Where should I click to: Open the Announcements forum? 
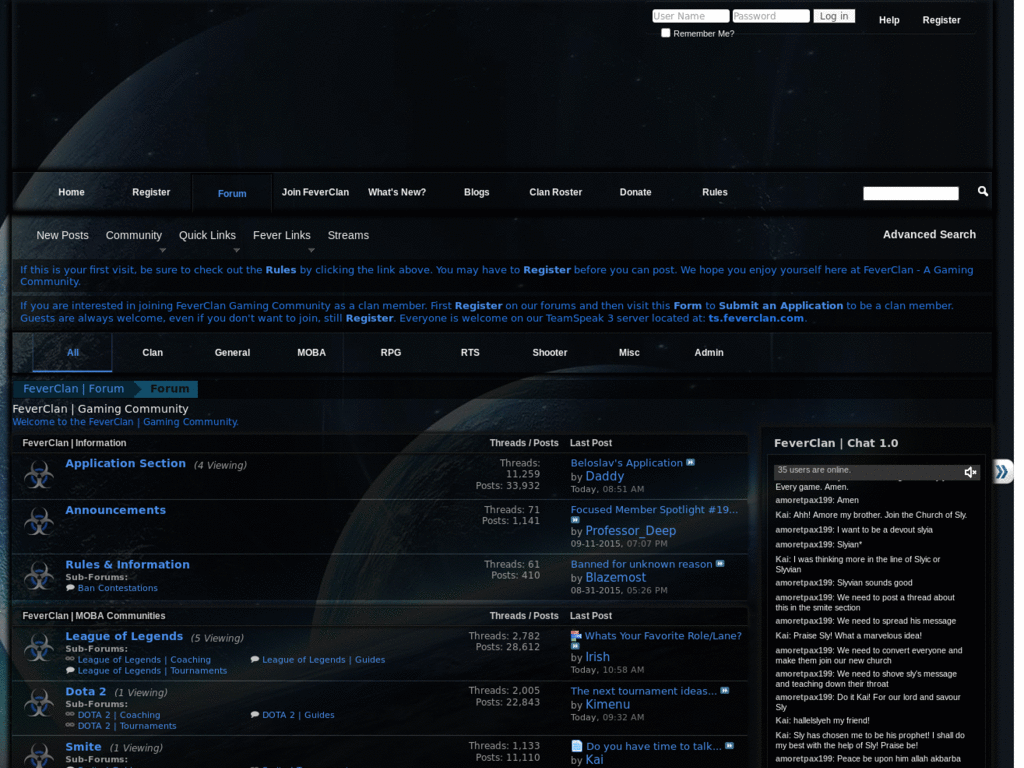pos(116,510)
